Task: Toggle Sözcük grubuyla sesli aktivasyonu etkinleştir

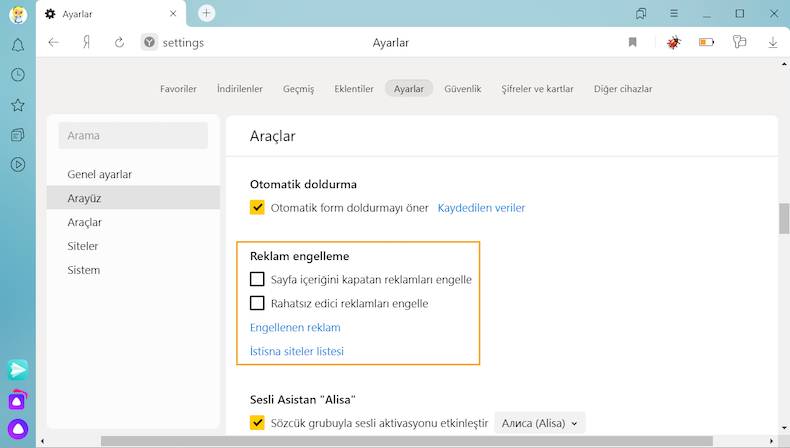Action: point(257,423)
